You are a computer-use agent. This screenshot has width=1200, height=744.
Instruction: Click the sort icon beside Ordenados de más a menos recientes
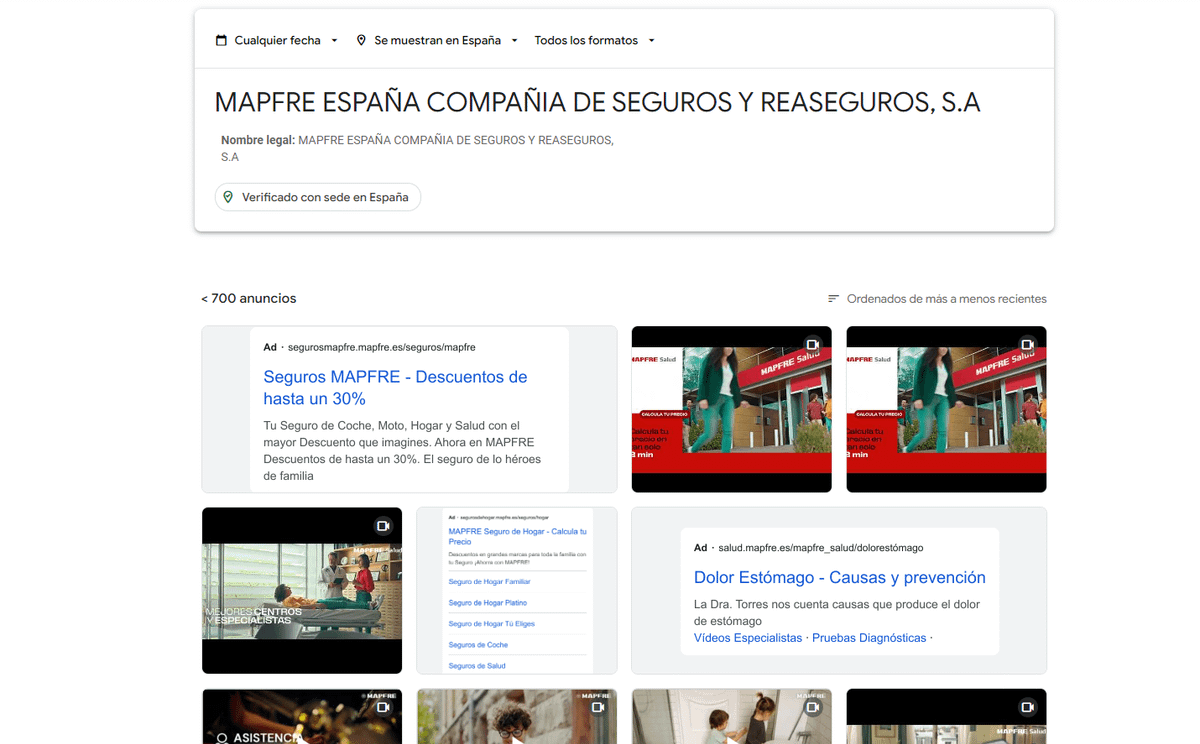pyautogui.click(x=833, y=299)
